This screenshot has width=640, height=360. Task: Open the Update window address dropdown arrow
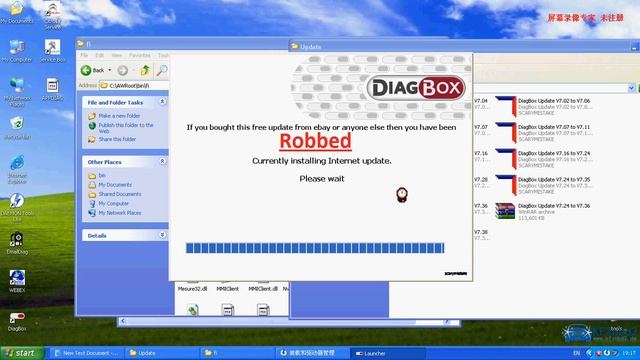[x=631, y=88]
